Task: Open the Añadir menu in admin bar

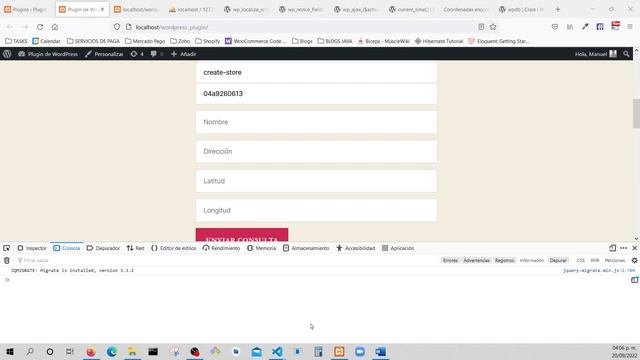Action: click(x=183, y=54)
